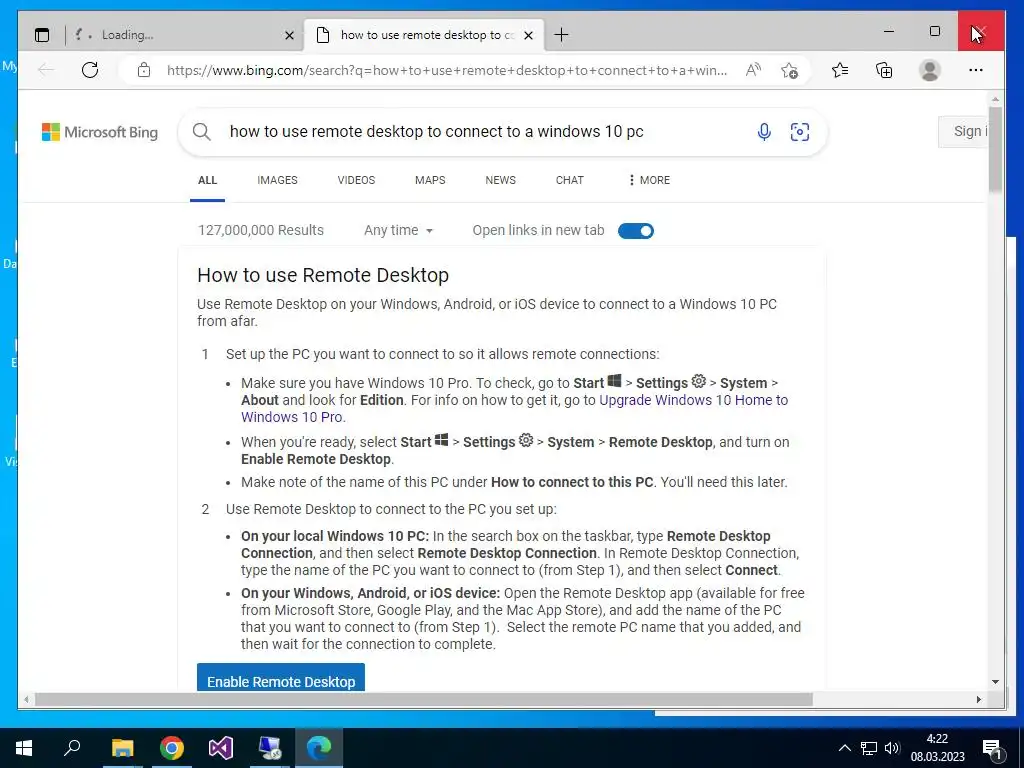Close the remote desktop search tab
Image resolution: width=1024 pixels, height=768 pixels.
click(528, 35)
